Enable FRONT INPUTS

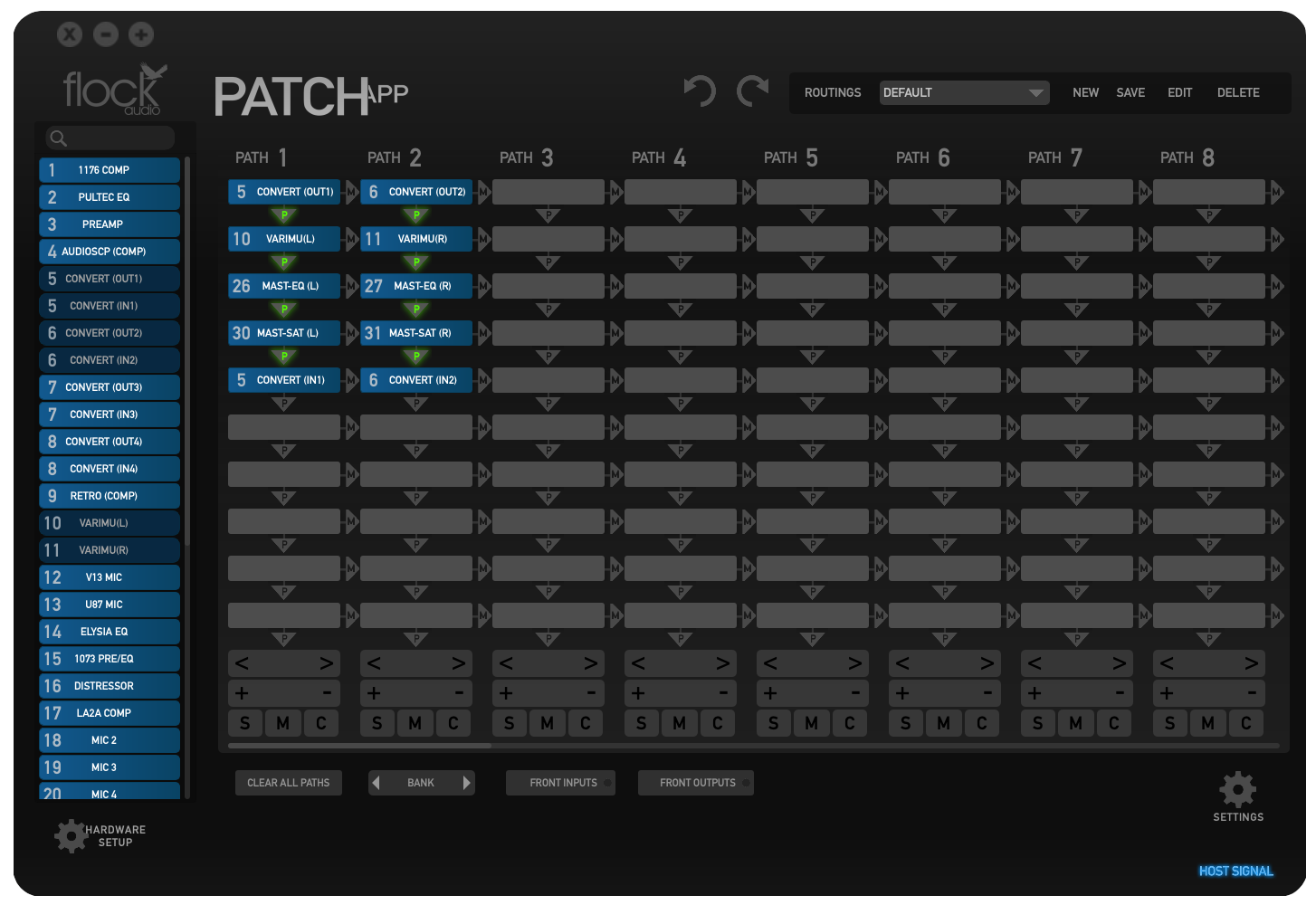tap(560, 782)
